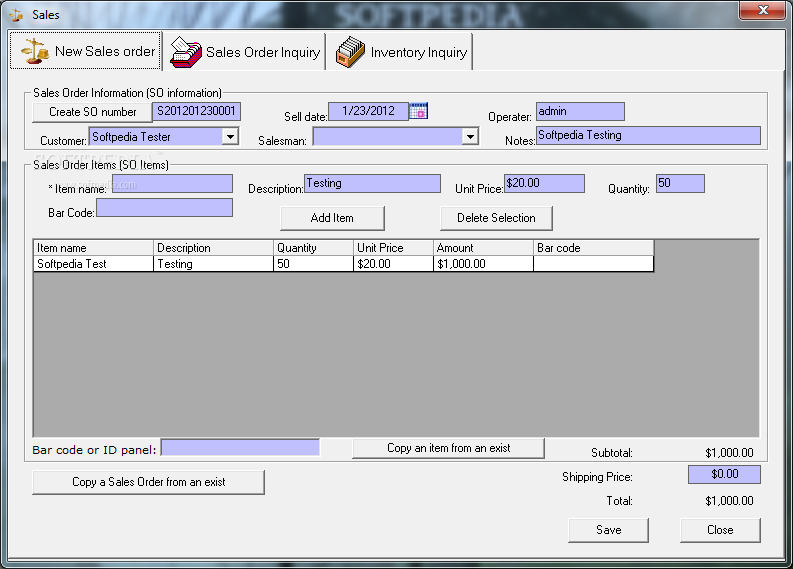This screenshot has width=793, height=569.
Task: Focus the Bar Code input field
Action: (x=164, y=207)
